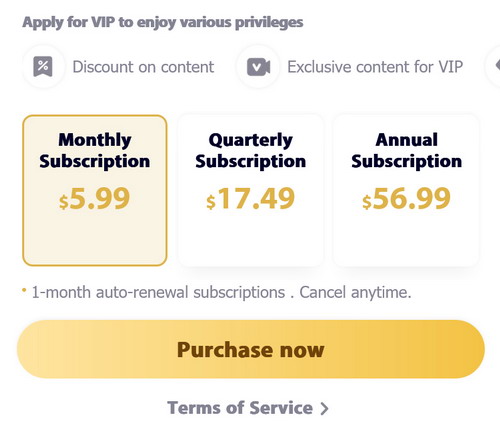The height and width of the screenshot is (422, 500).
Task: Click the "Discount on content" privilege label
Action: tap(143, 67)
